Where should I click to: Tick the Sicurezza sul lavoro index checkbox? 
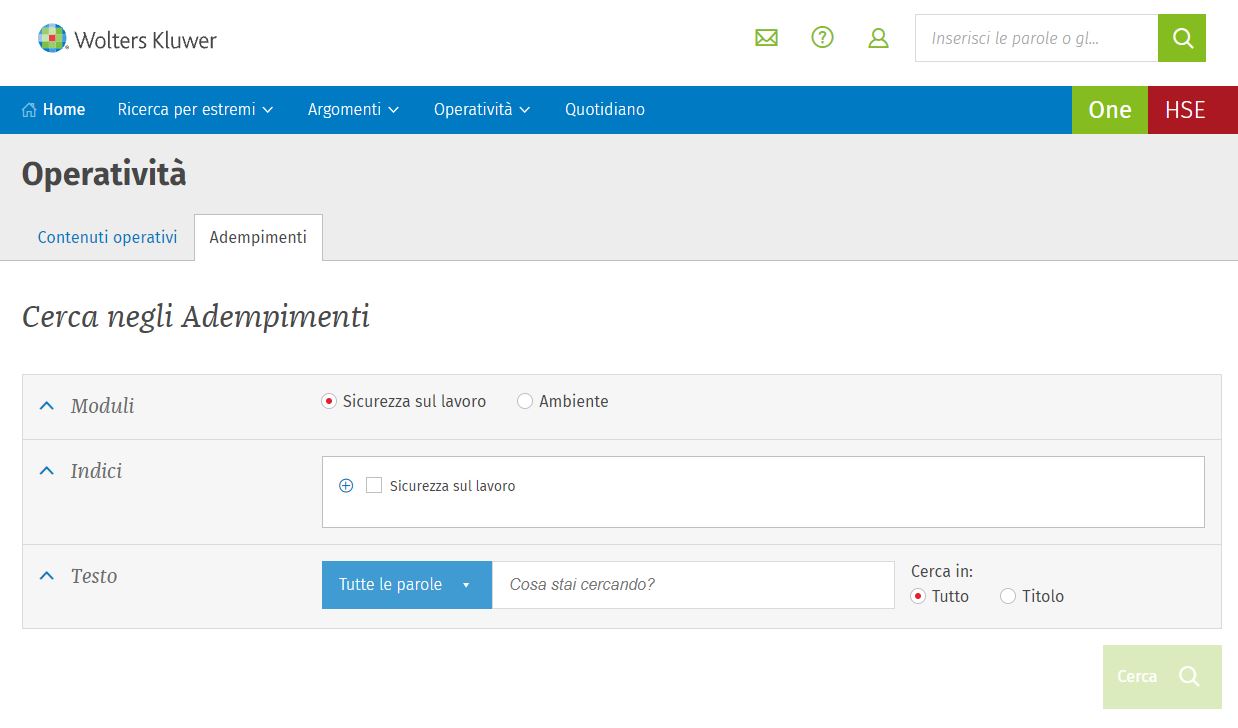pos(374,485)
